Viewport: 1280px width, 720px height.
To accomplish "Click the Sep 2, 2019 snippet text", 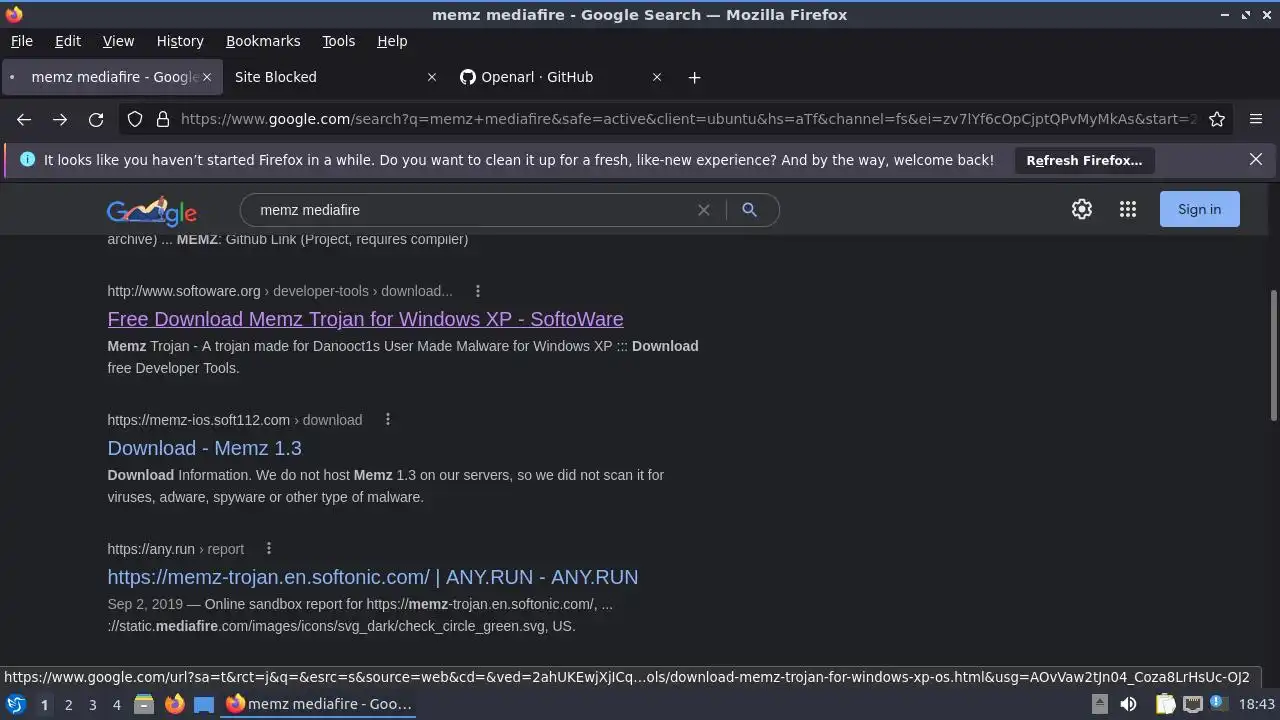I will 145,604.
